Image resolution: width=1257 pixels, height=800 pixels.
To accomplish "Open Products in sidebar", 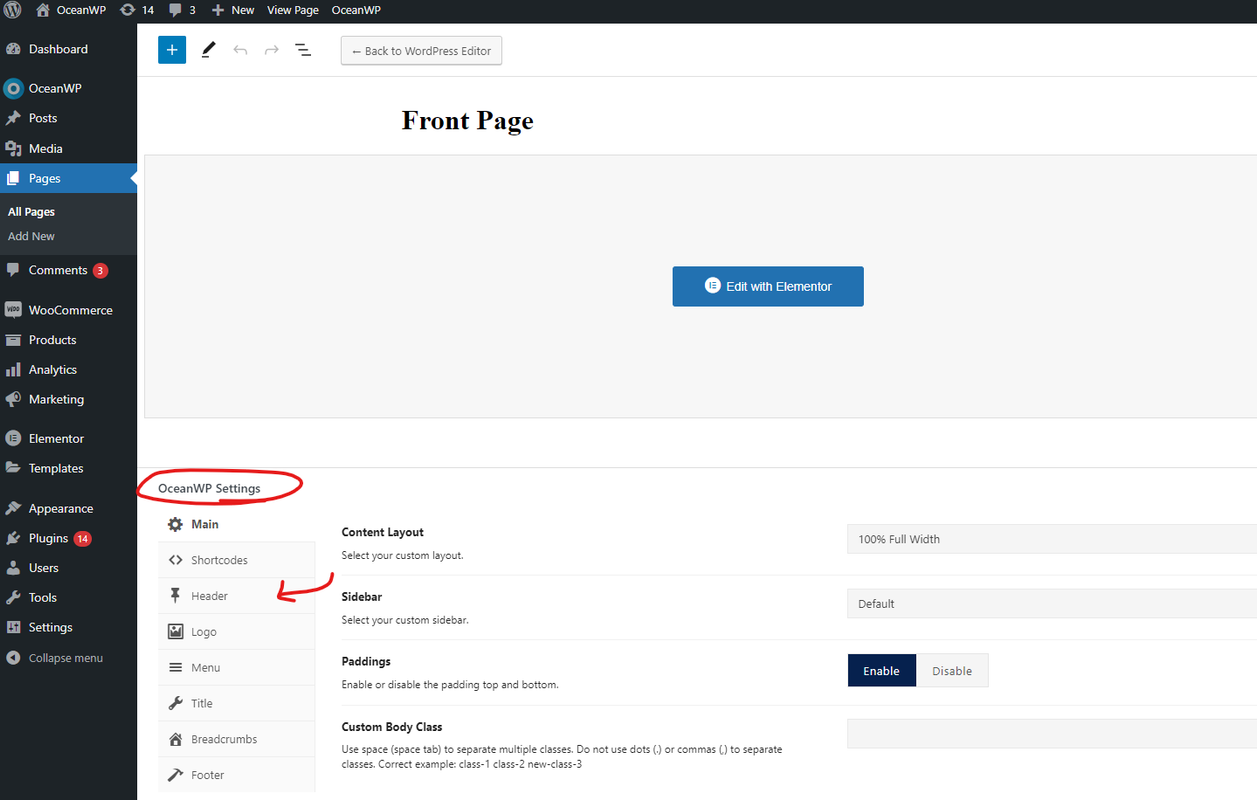I will pyautogui.click(x=68, y=340).
